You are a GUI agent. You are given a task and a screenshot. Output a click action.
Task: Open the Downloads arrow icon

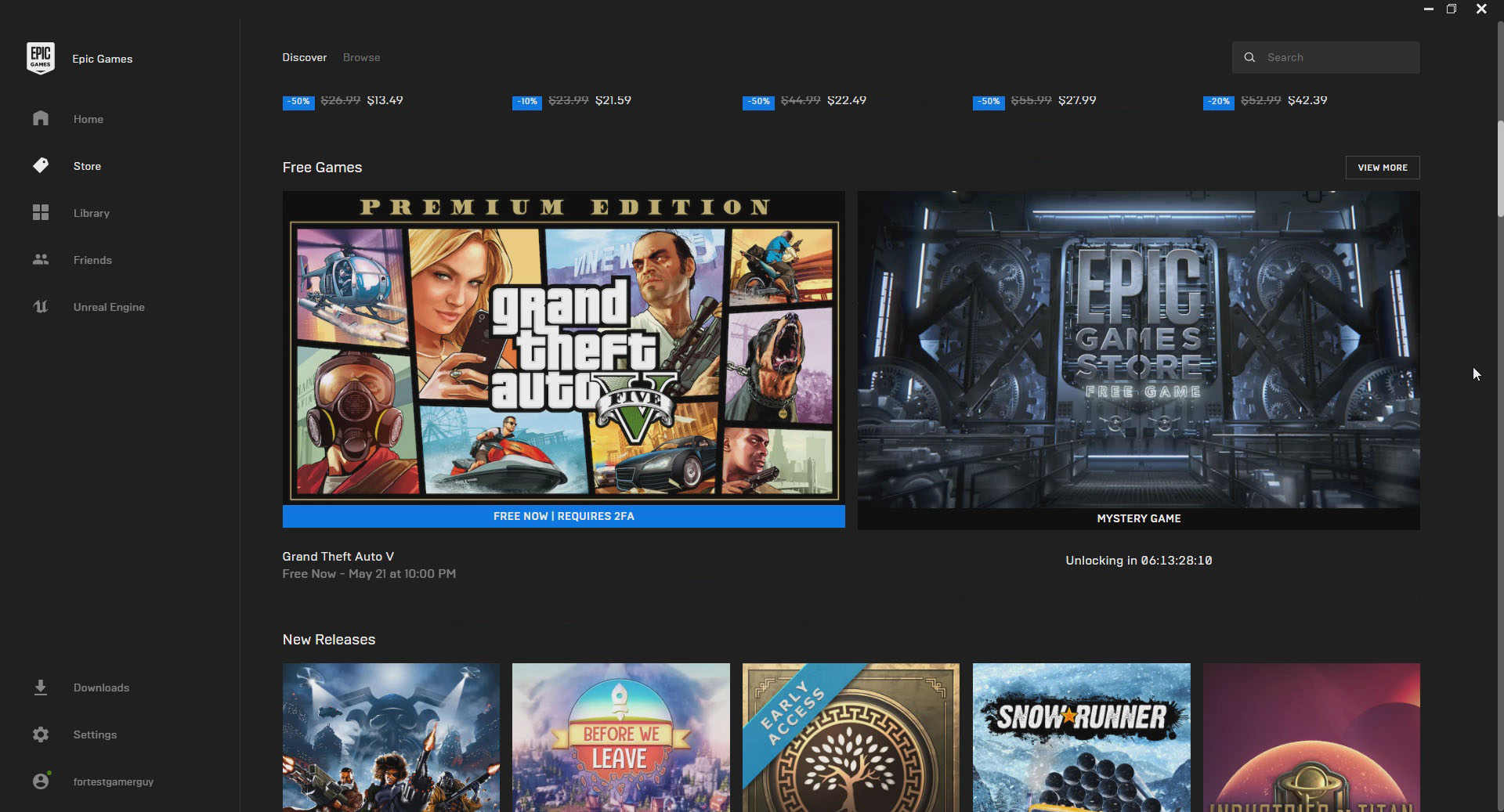41,687
